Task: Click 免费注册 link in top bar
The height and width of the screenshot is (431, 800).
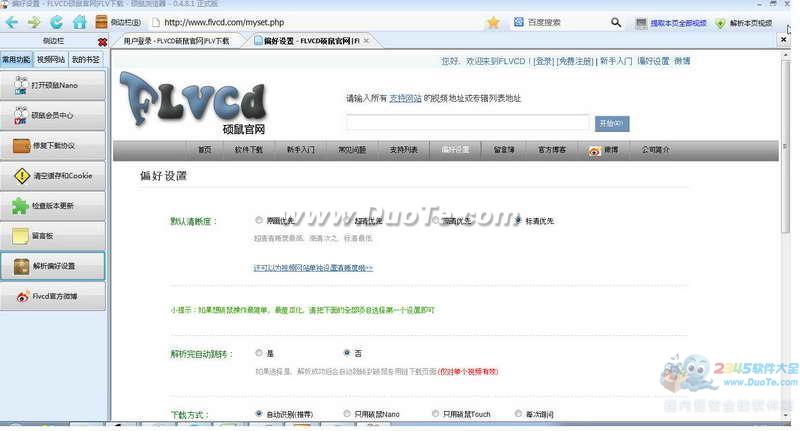Action: [575, 61]
